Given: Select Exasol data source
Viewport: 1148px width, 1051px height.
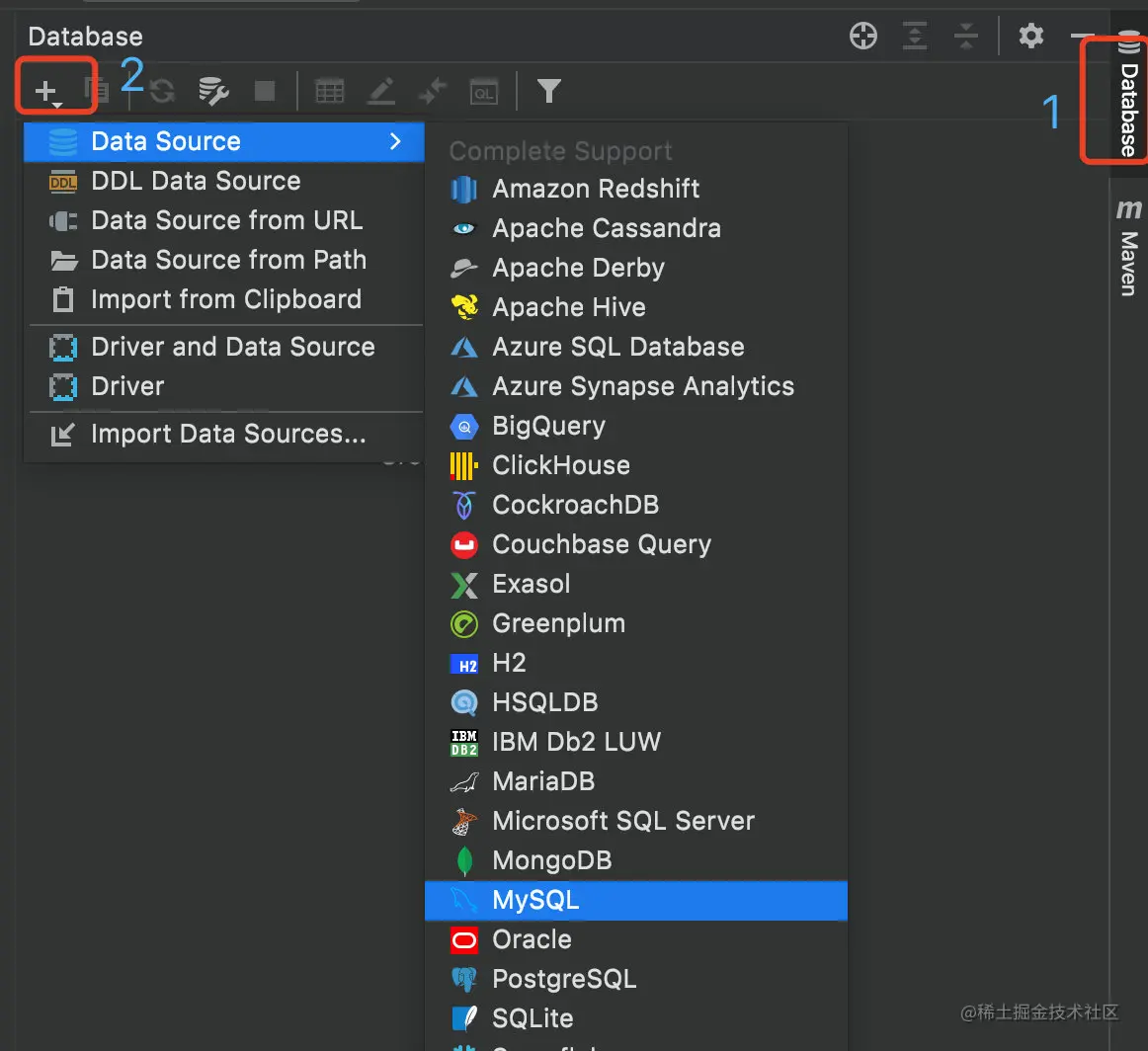Looking at the screenshot, I should click(x=636, y=584).
